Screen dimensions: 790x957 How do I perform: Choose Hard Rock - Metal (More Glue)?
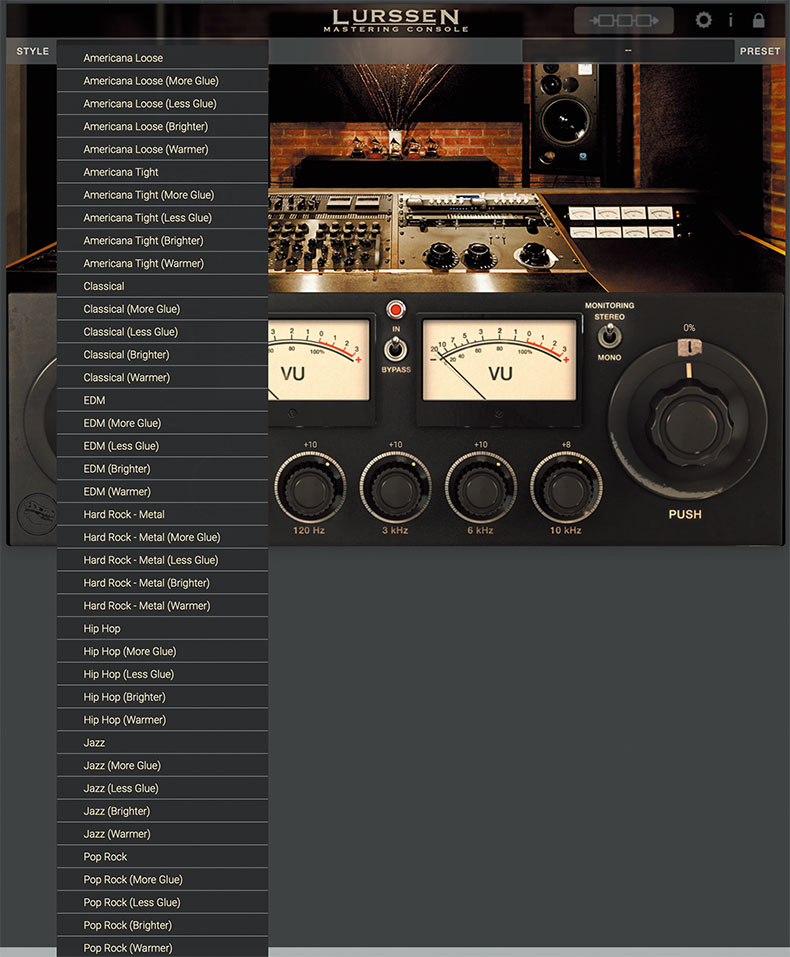pyautogui.click(x=162, y=537)
